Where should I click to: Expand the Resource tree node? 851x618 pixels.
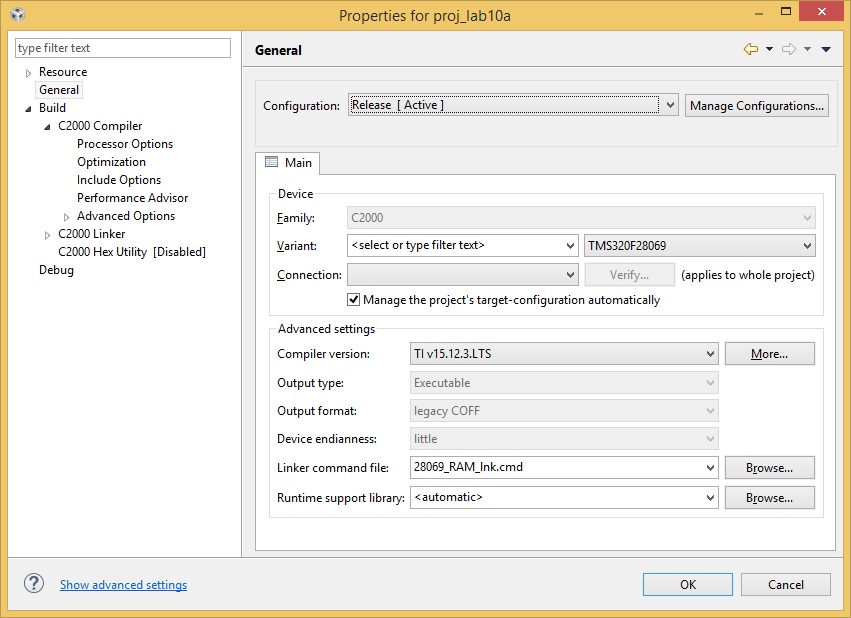[x=27, y=71]
